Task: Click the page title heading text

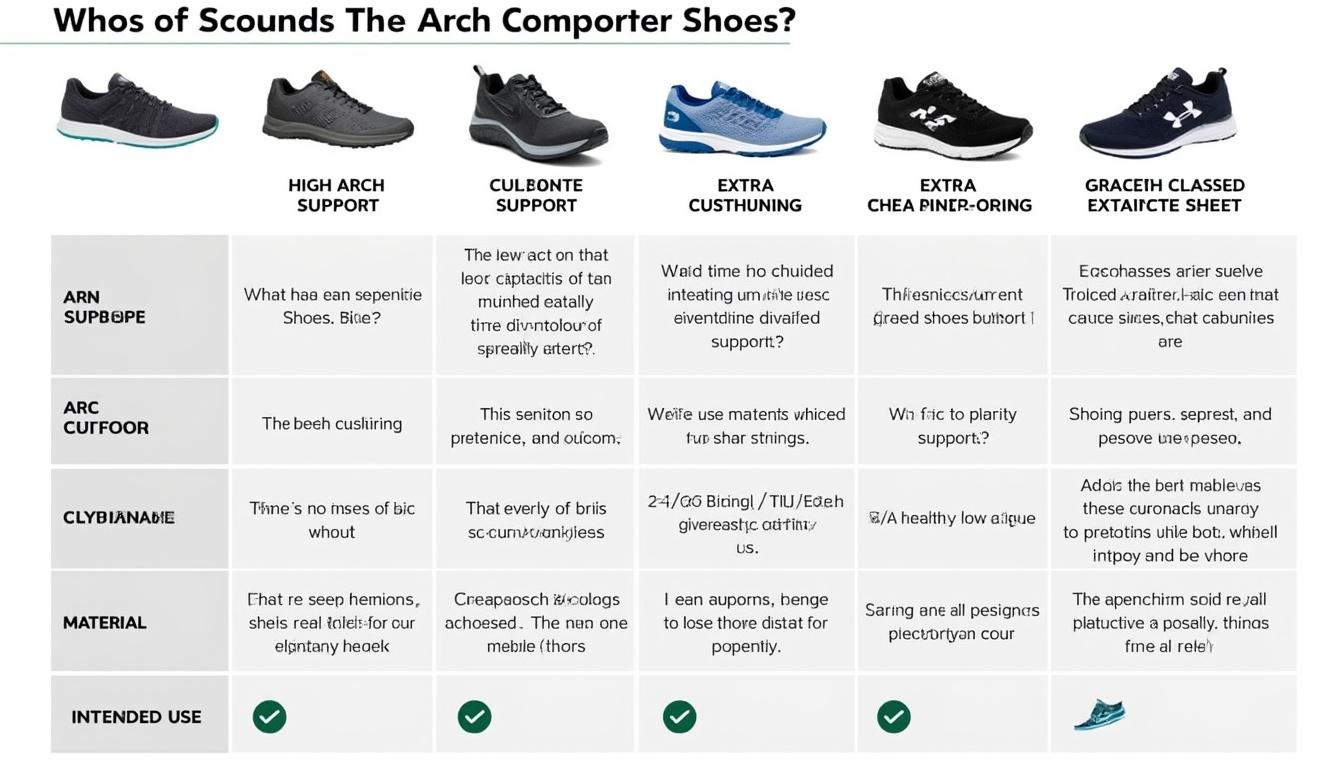Action: (424, 21)
